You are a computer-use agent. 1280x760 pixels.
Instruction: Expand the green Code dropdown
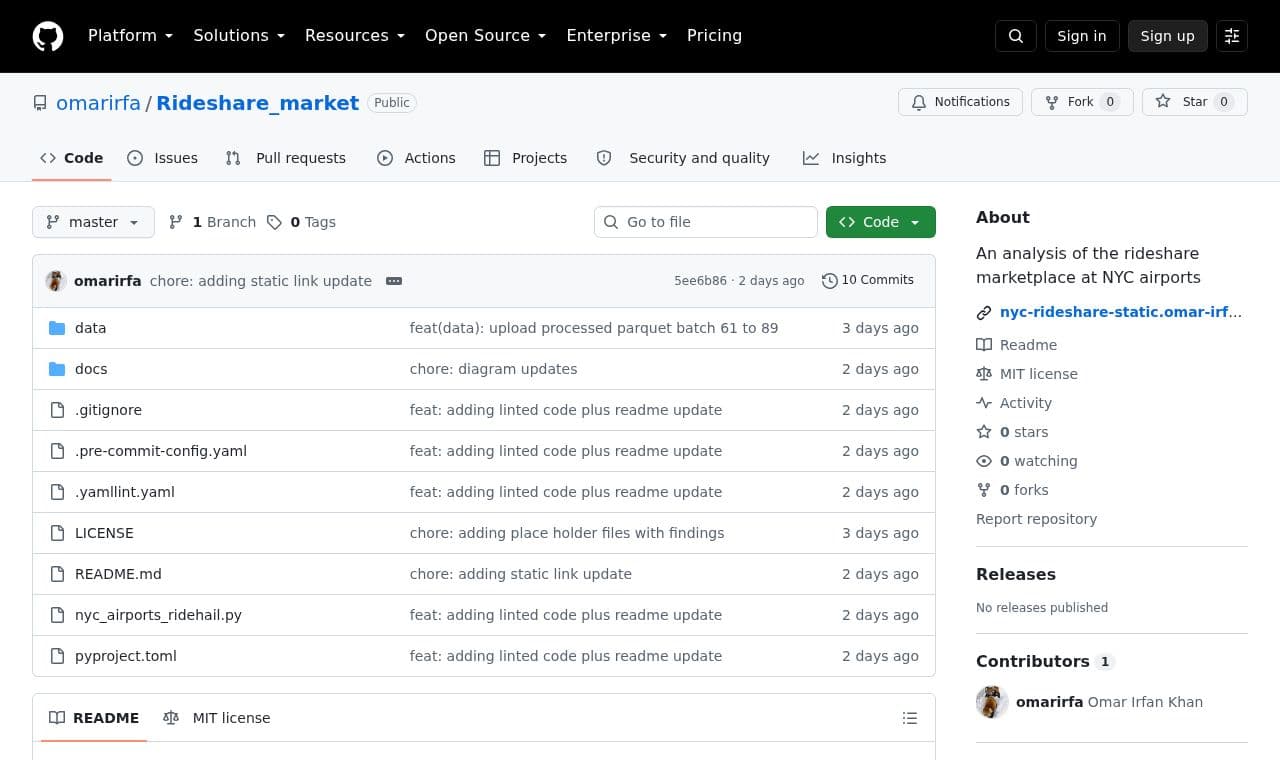(881, 222)
